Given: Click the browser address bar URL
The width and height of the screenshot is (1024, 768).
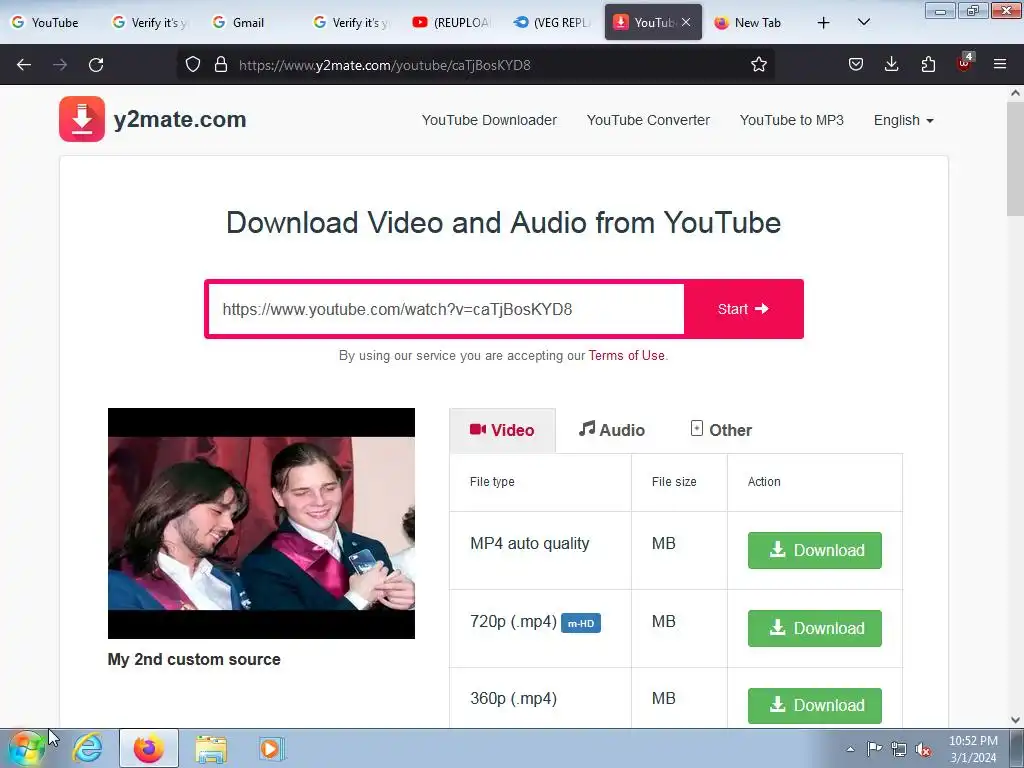Looking at the screenshot, I should pyautogui.click(x=385, y=65).
